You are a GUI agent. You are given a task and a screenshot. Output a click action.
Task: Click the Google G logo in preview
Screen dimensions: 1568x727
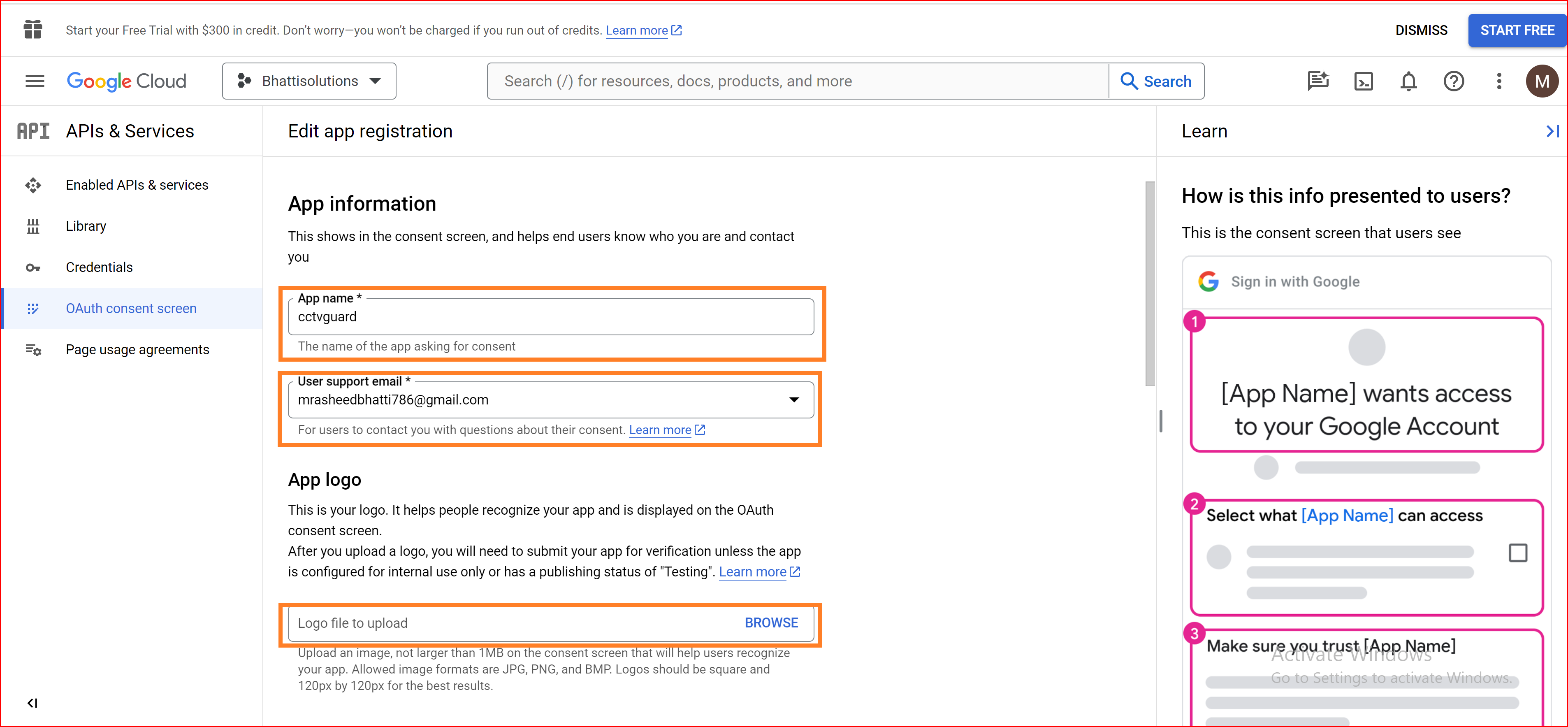(1208, 281)
